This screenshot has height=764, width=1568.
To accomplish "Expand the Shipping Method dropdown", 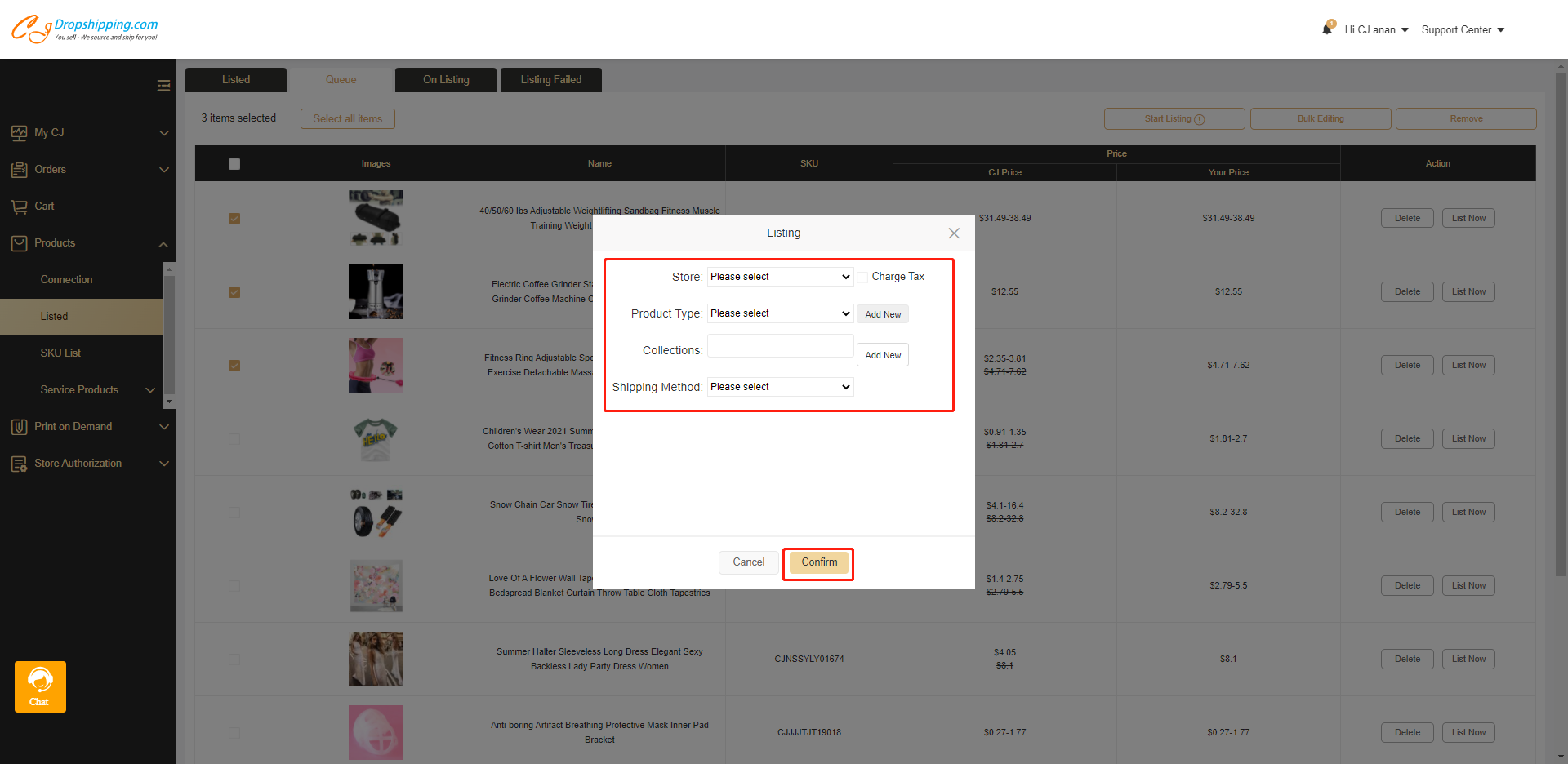I will [780, 387].
